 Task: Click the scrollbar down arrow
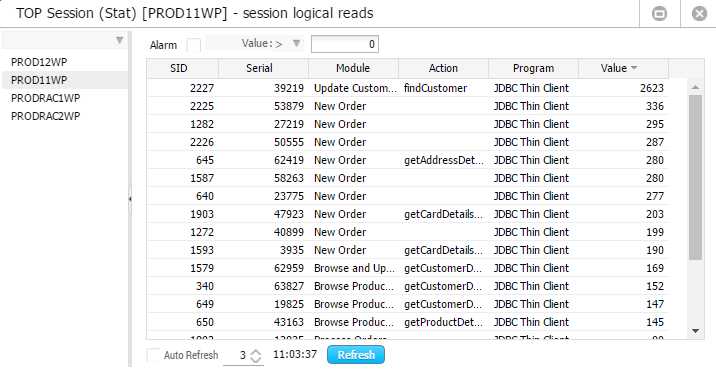click(695, 331)
